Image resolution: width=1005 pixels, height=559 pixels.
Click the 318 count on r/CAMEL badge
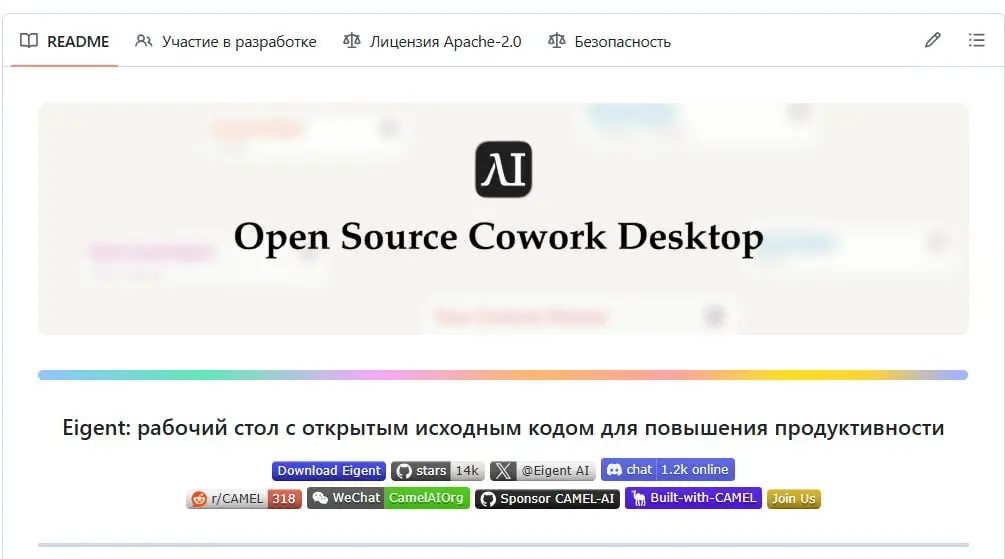pyautogui.click(x=284, y=499)
